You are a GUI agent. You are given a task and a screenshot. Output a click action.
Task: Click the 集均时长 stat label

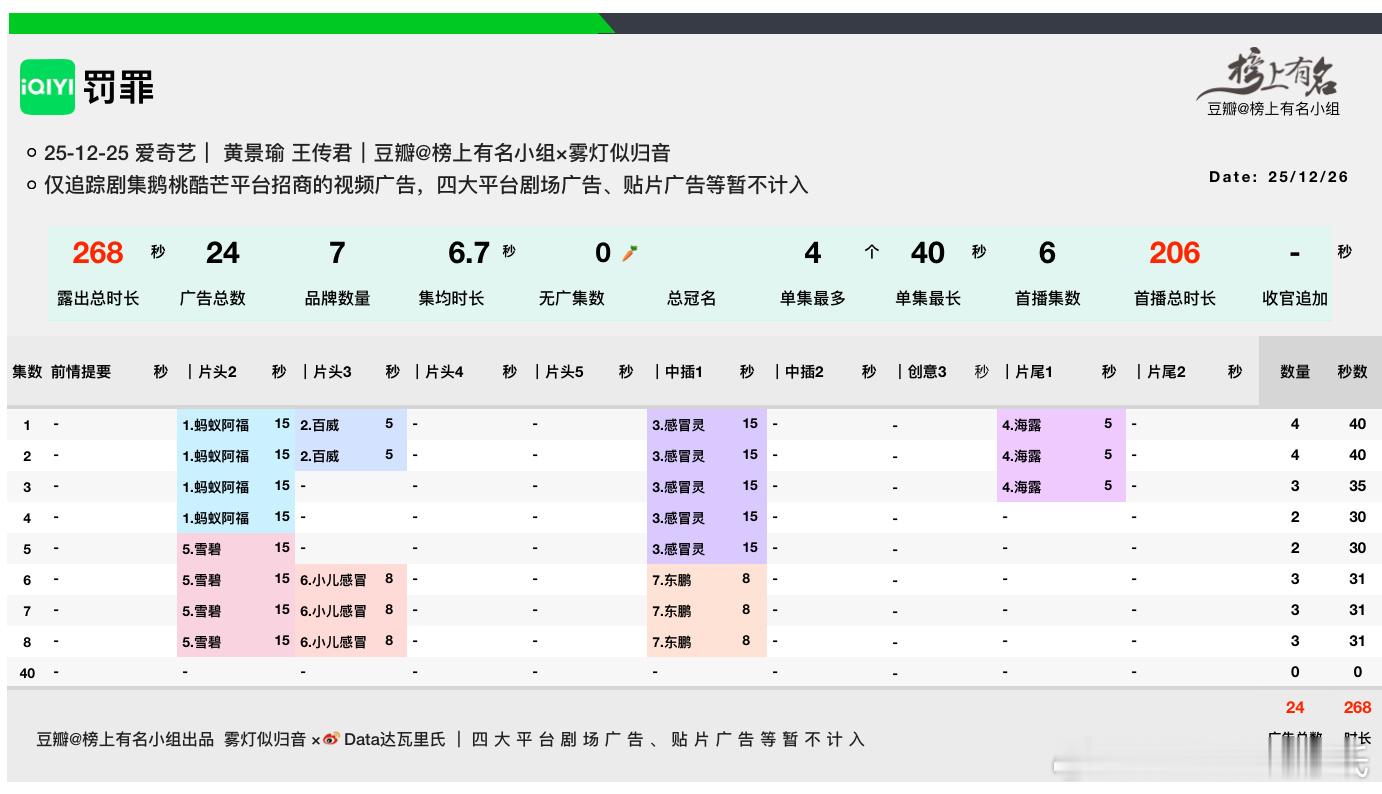[x=451, y=298]
